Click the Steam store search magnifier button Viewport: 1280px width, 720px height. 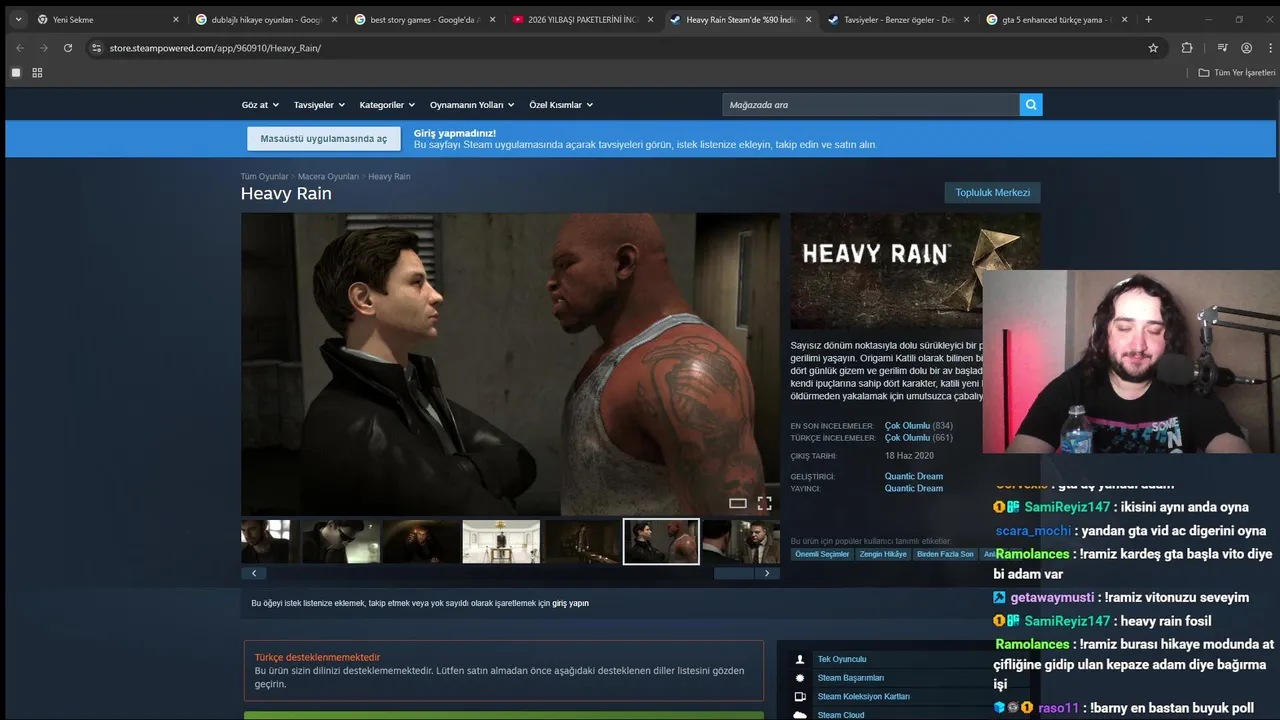[1031, 105]
